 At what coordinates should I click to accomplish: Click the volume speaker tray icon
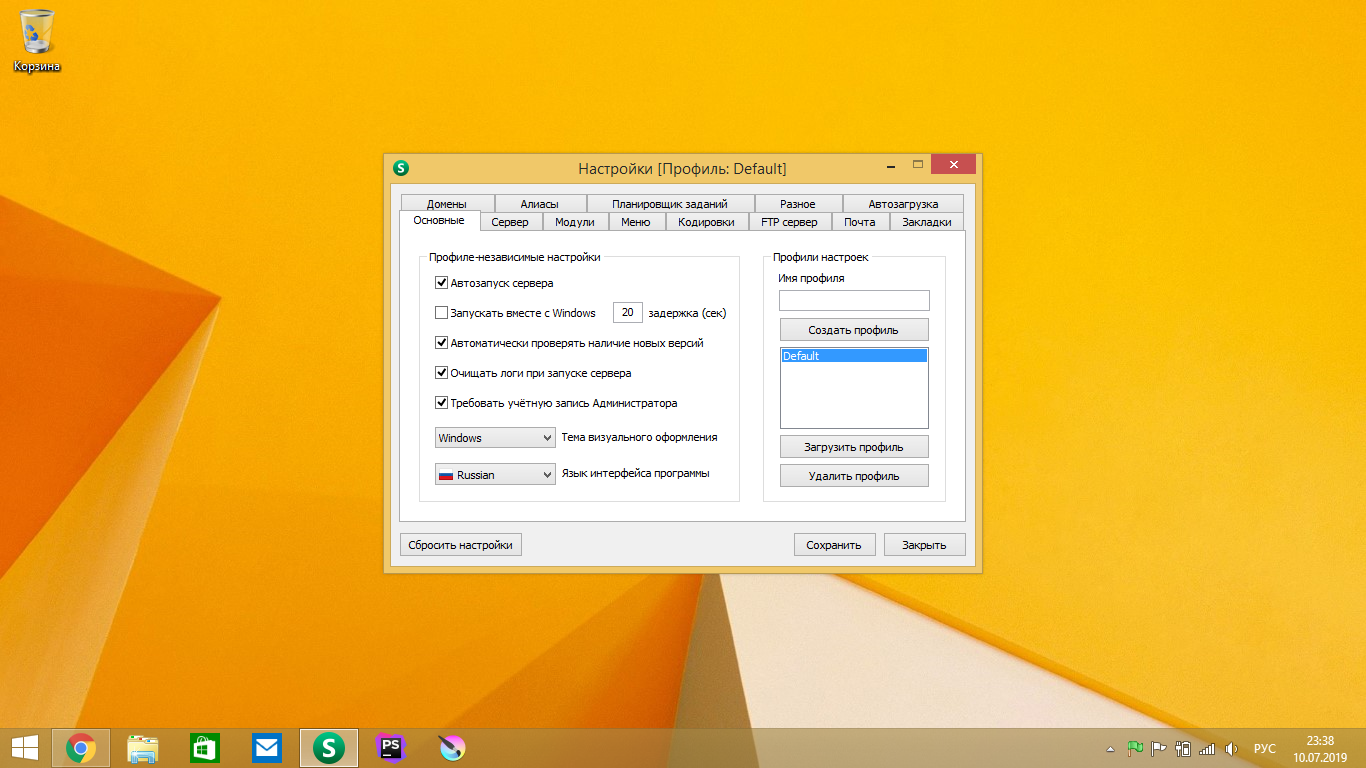point(1231,748)
